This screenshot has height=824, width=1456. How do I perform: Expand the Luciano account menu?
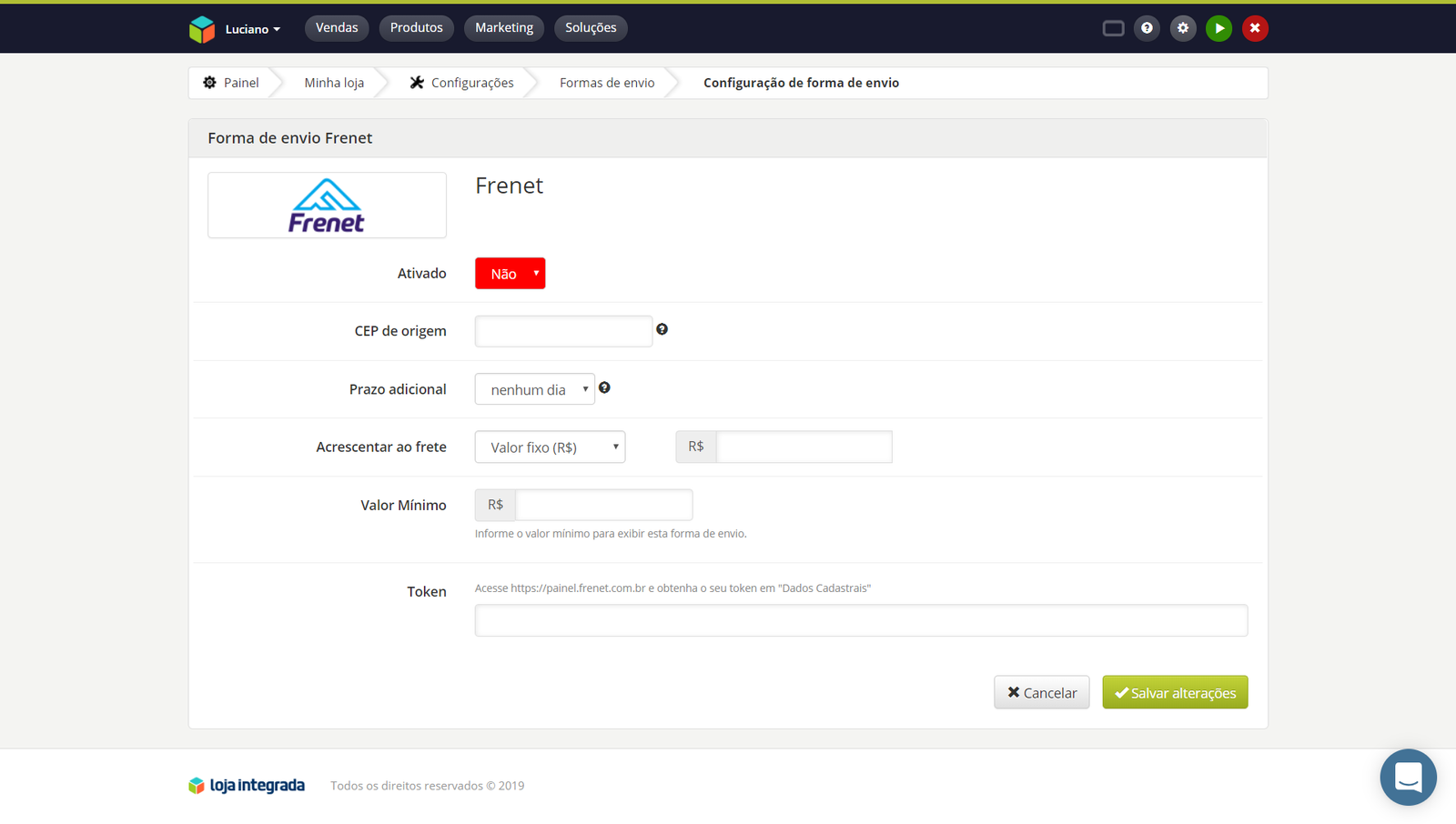pos(252,29)
